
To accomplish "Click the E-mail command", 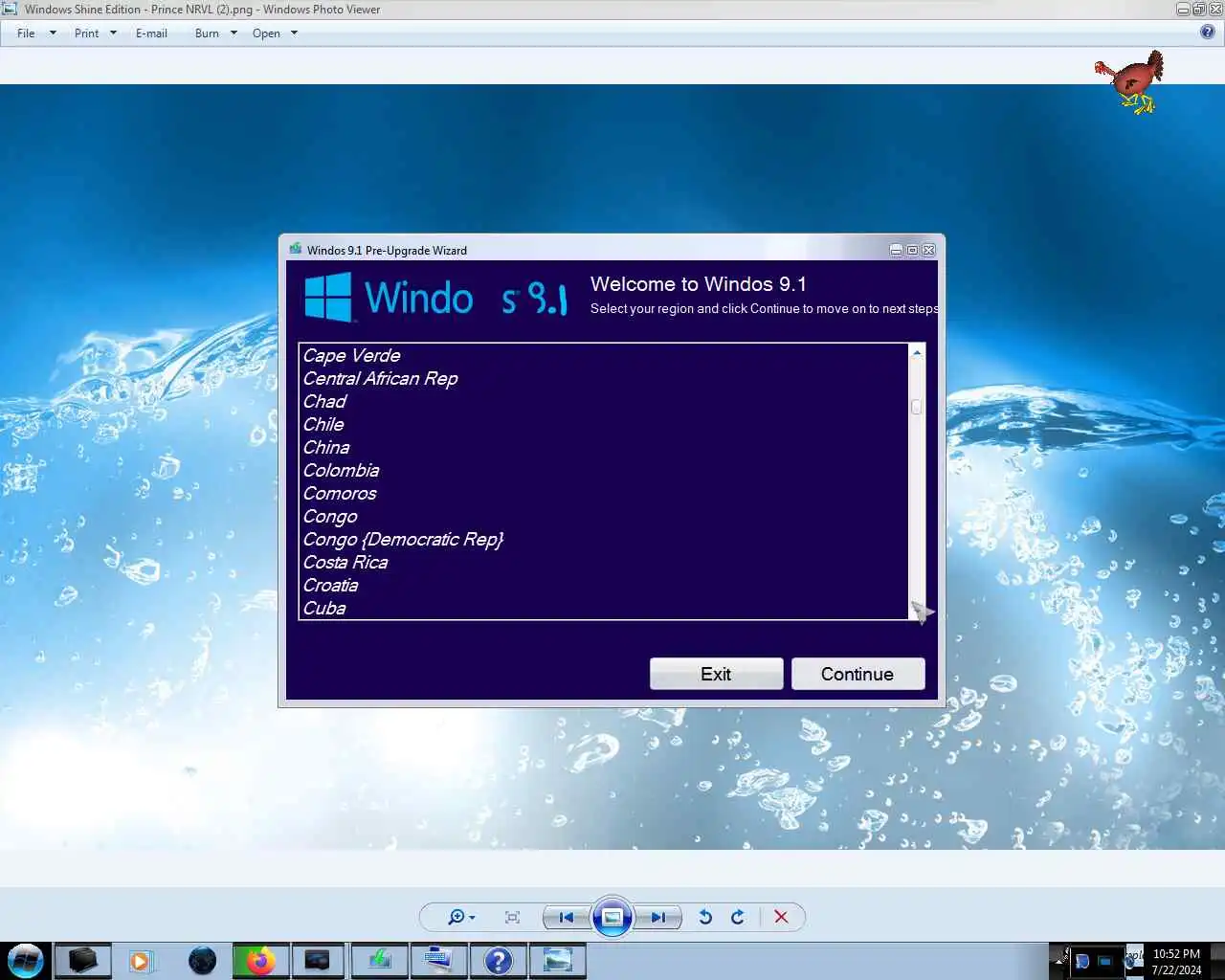I will 151,33.
